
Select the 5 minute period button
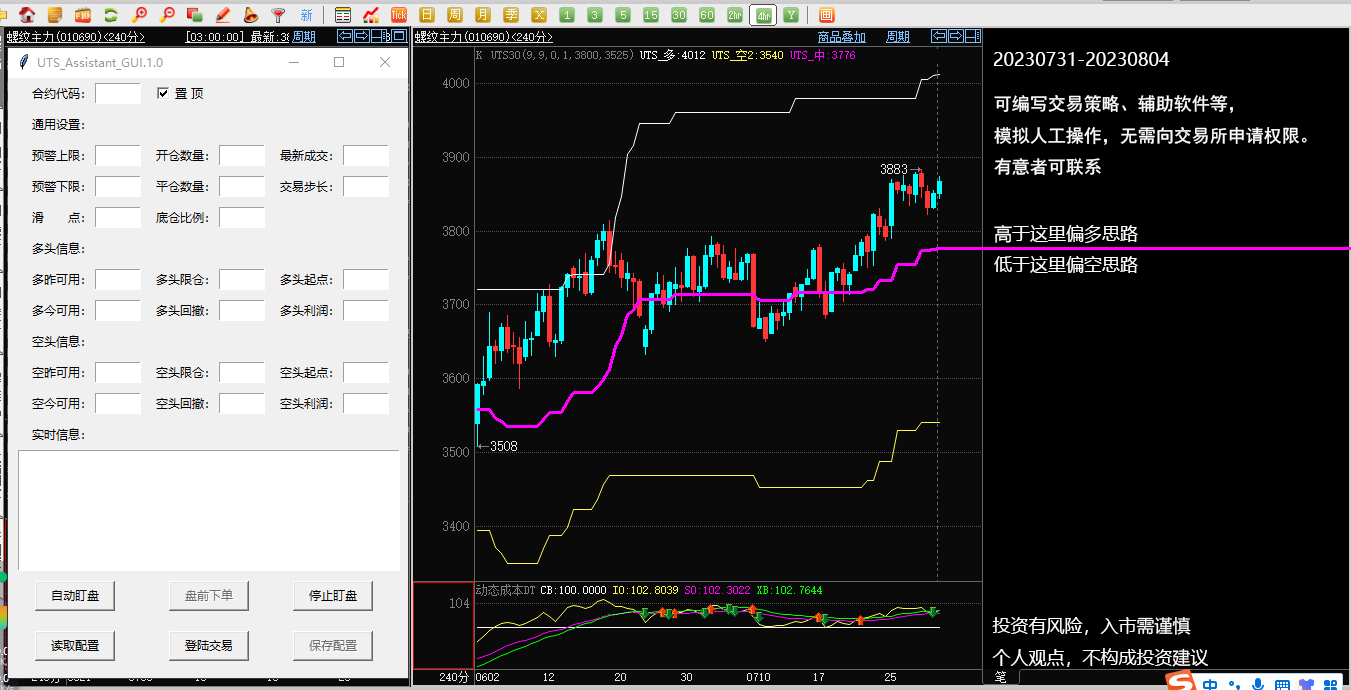[x=623, y=14]
